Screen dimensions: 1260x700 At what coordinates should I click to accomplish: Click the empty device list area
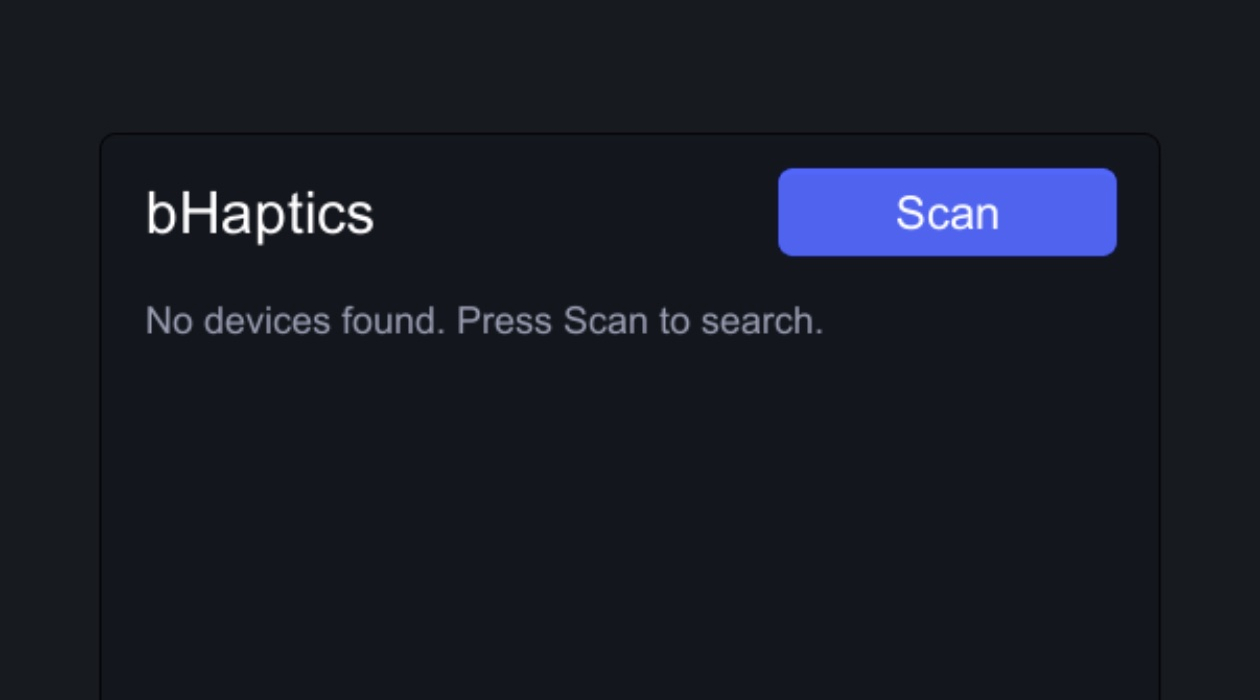pos(630,520)
